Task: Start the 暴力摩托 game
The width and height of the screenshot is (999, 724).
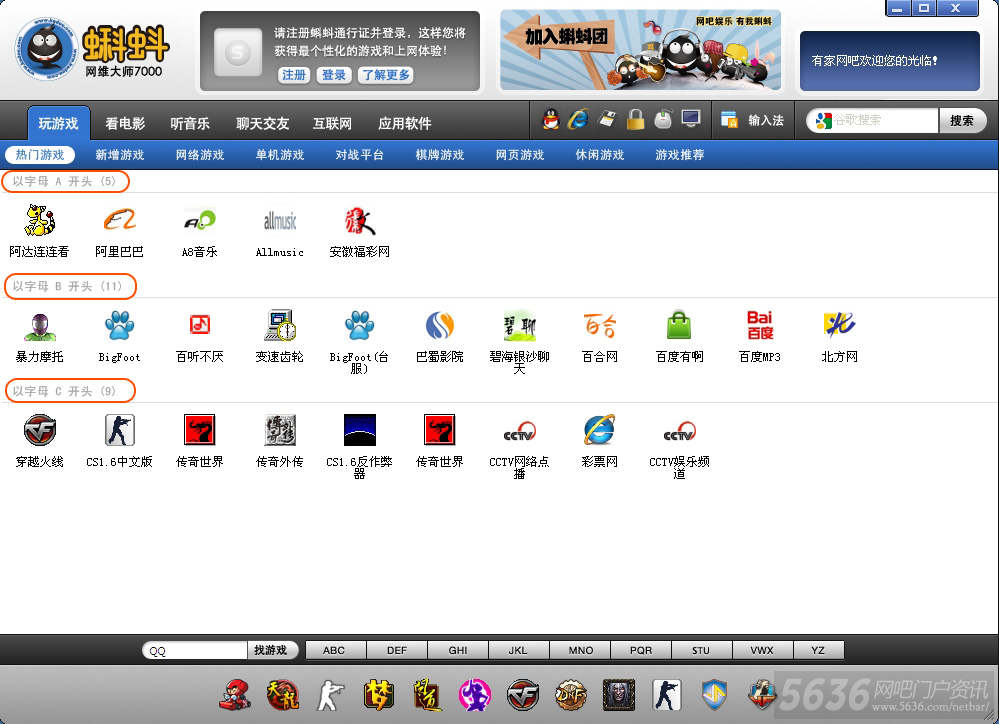Action: tap(40, 337)
